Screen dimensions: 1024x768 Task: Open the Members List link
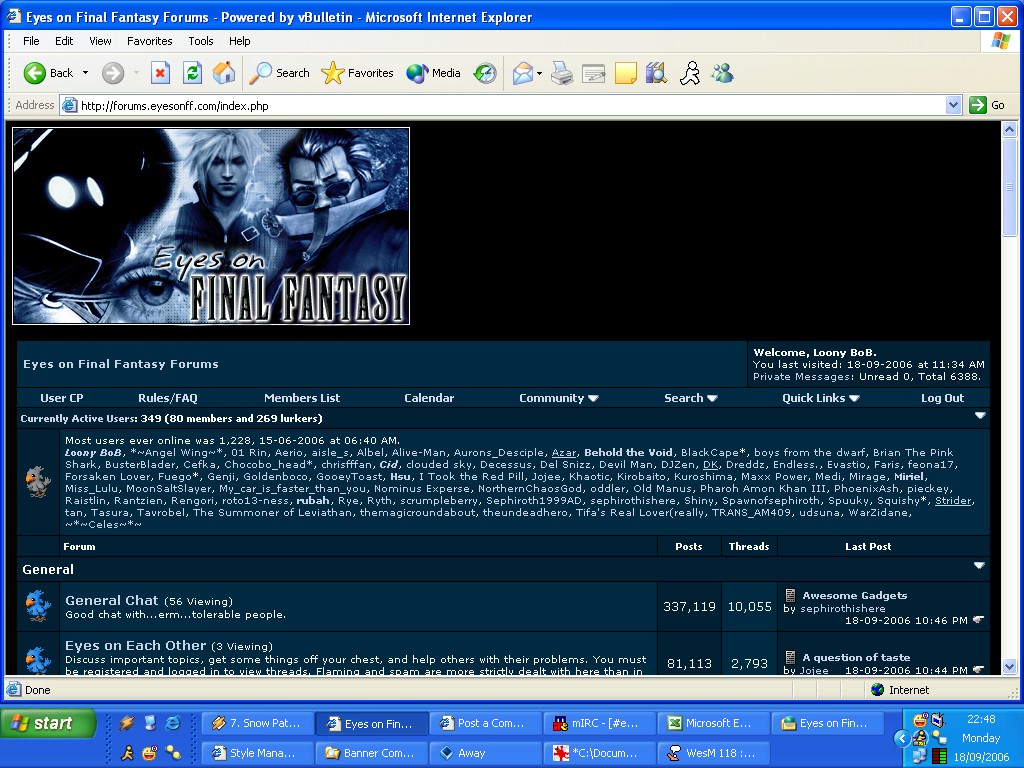pyautogui.click(x=302, y=398)
